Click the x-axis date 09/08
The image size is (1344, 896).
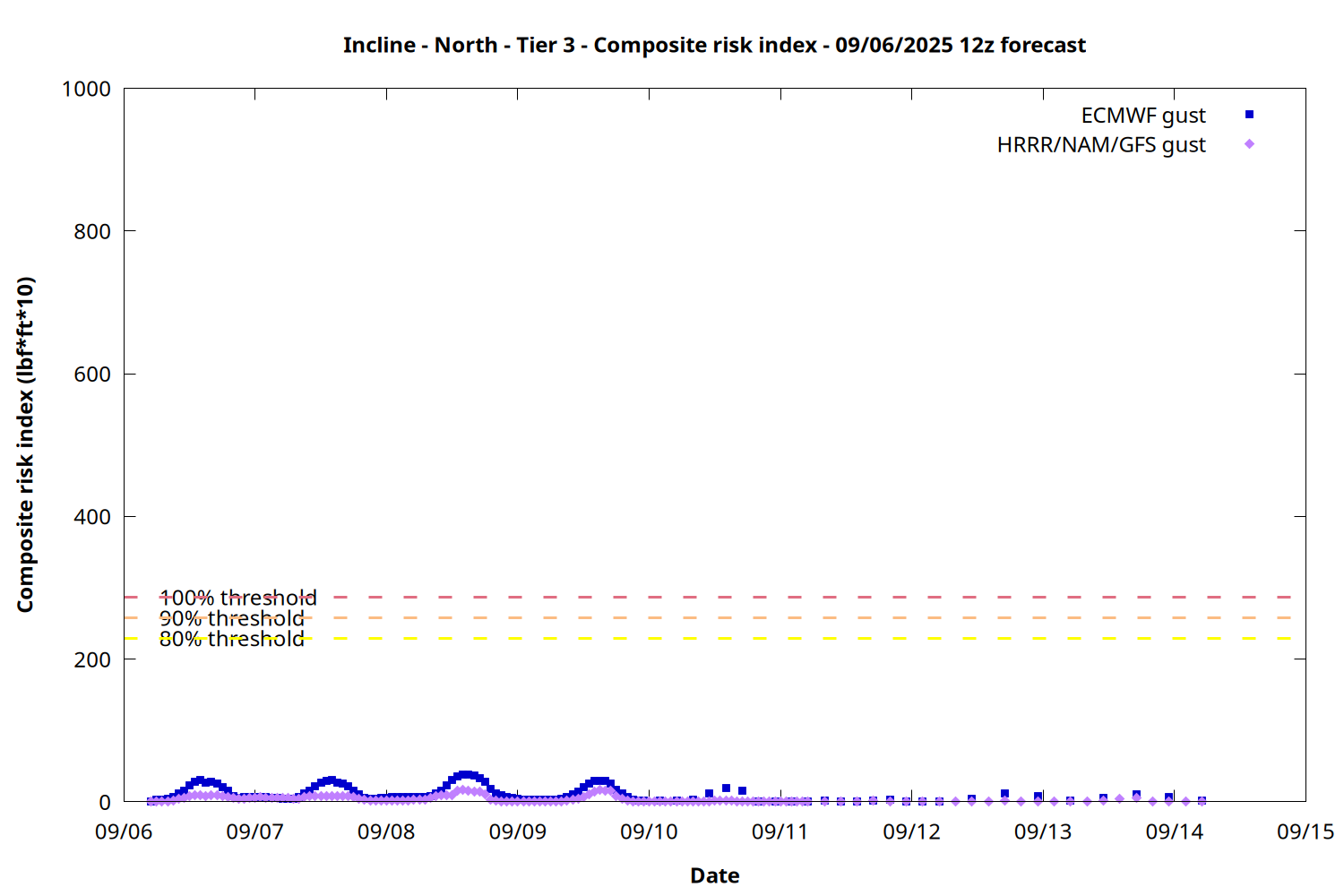[x=386, y=831]
